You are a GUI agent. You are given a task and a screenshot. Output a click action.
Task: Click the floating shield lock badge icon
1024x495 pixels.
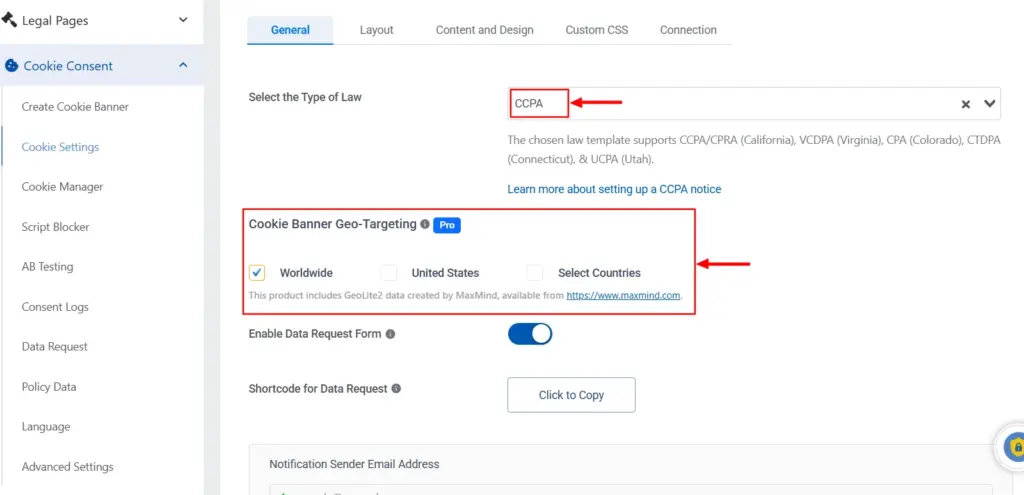(1016, 447)
